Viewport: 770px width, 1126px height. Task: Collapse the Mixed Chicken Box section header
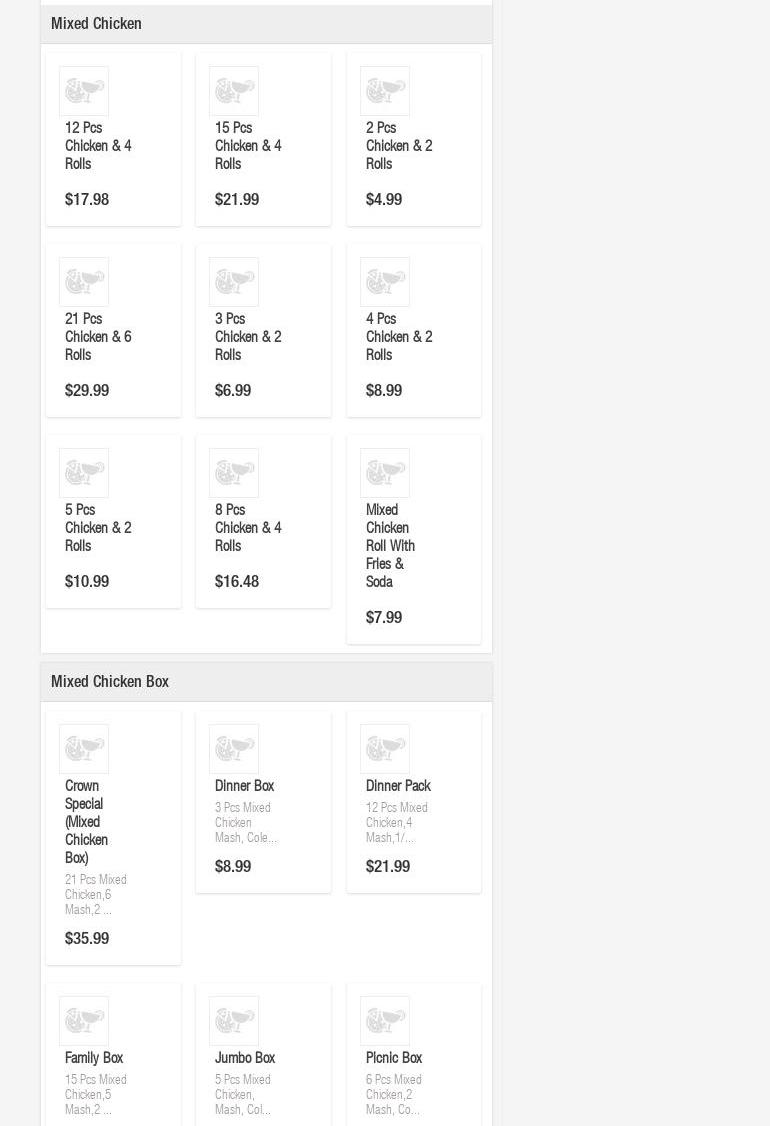click(x=266, y=682)
